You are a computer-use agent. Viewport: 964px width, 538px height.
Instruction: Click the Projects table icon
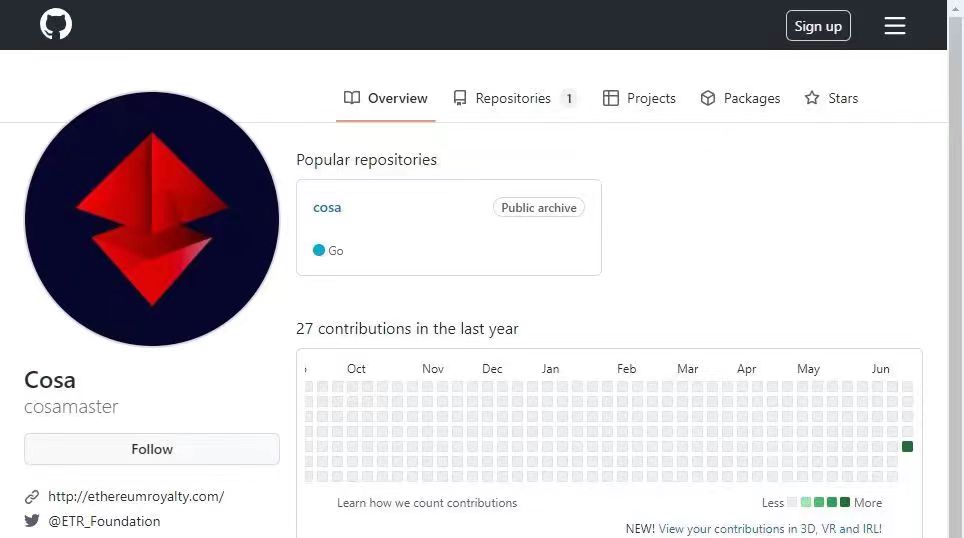611,98
